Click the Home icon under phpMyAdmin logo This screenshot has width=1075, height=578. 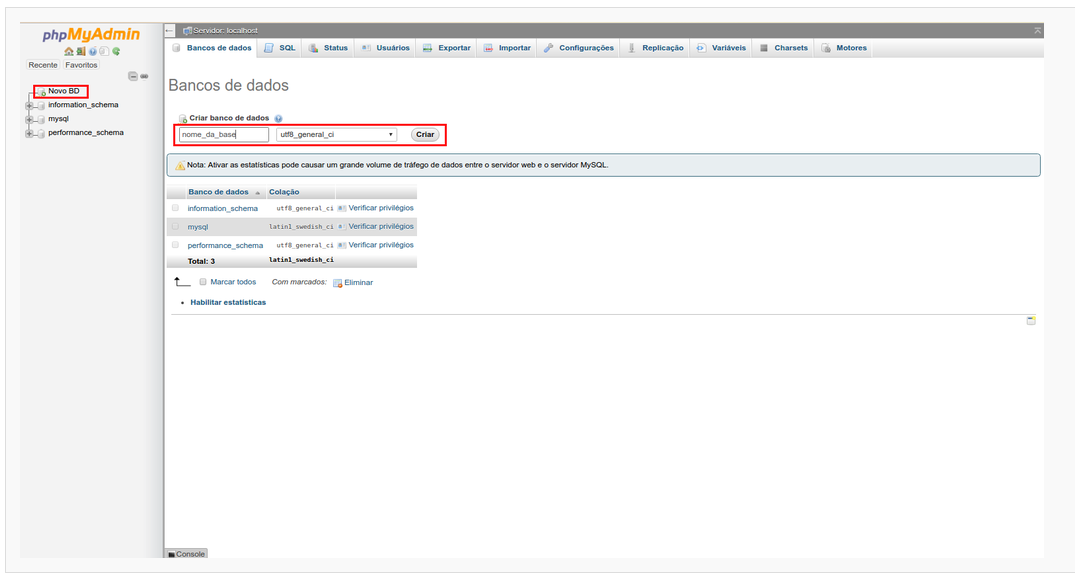pyautogui.click(x=68, y=51)
